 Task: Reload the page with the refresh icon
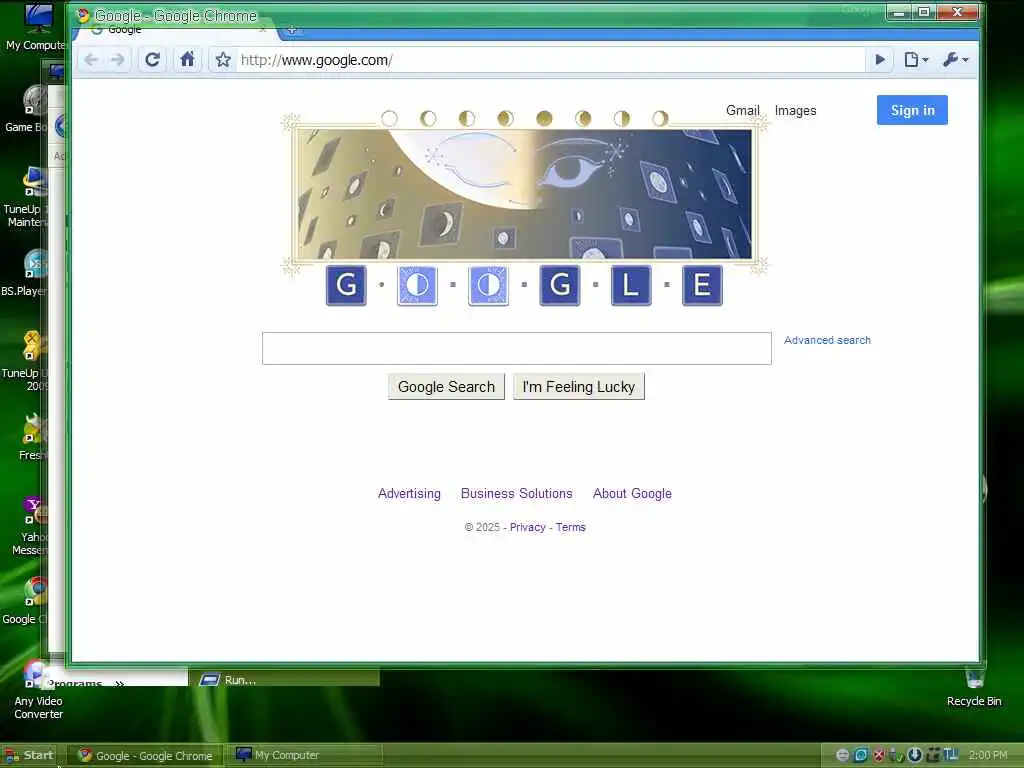[152, 60]
